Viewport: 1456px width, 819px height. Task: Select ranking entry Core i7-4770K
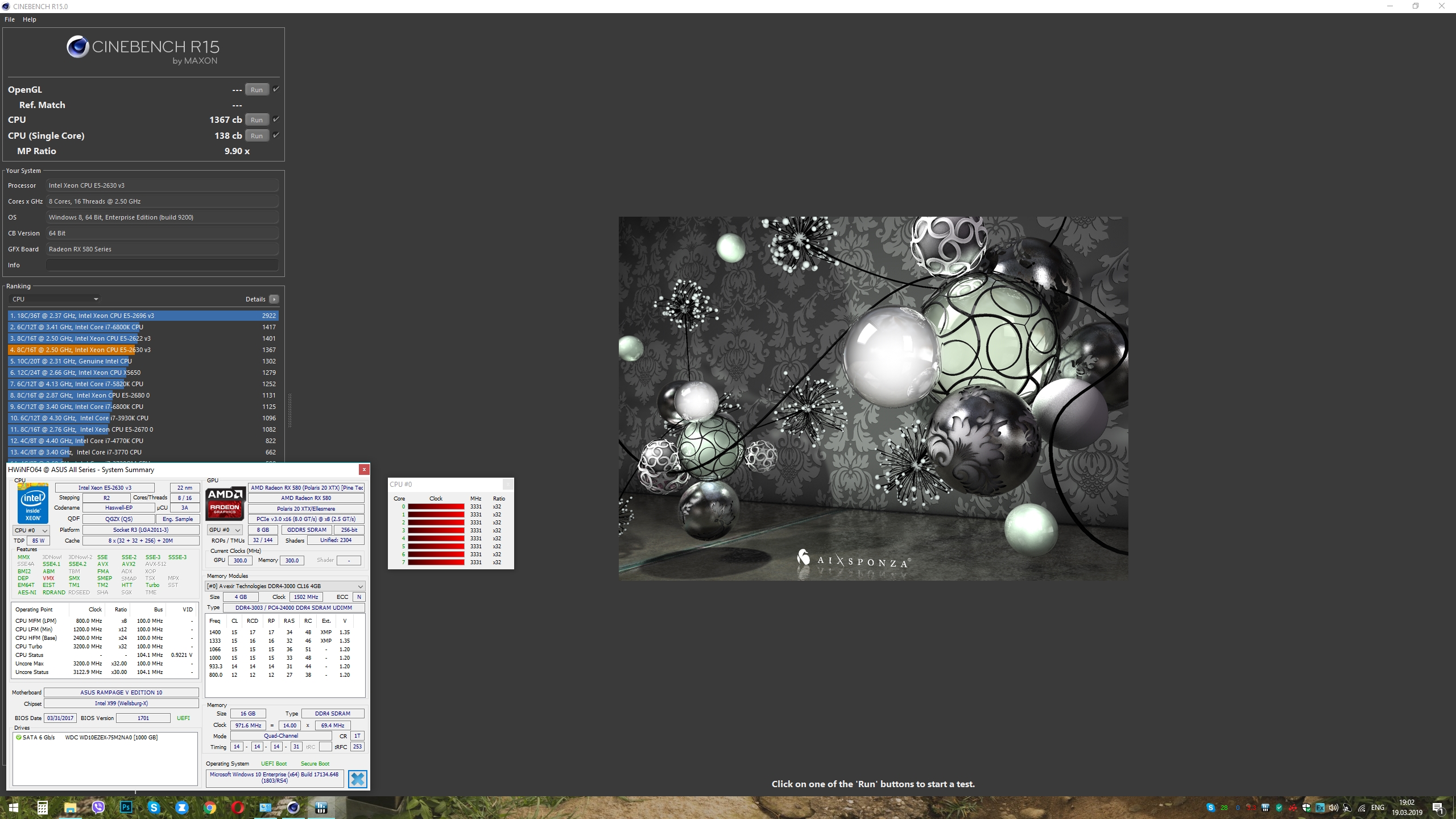pos(143,441)
